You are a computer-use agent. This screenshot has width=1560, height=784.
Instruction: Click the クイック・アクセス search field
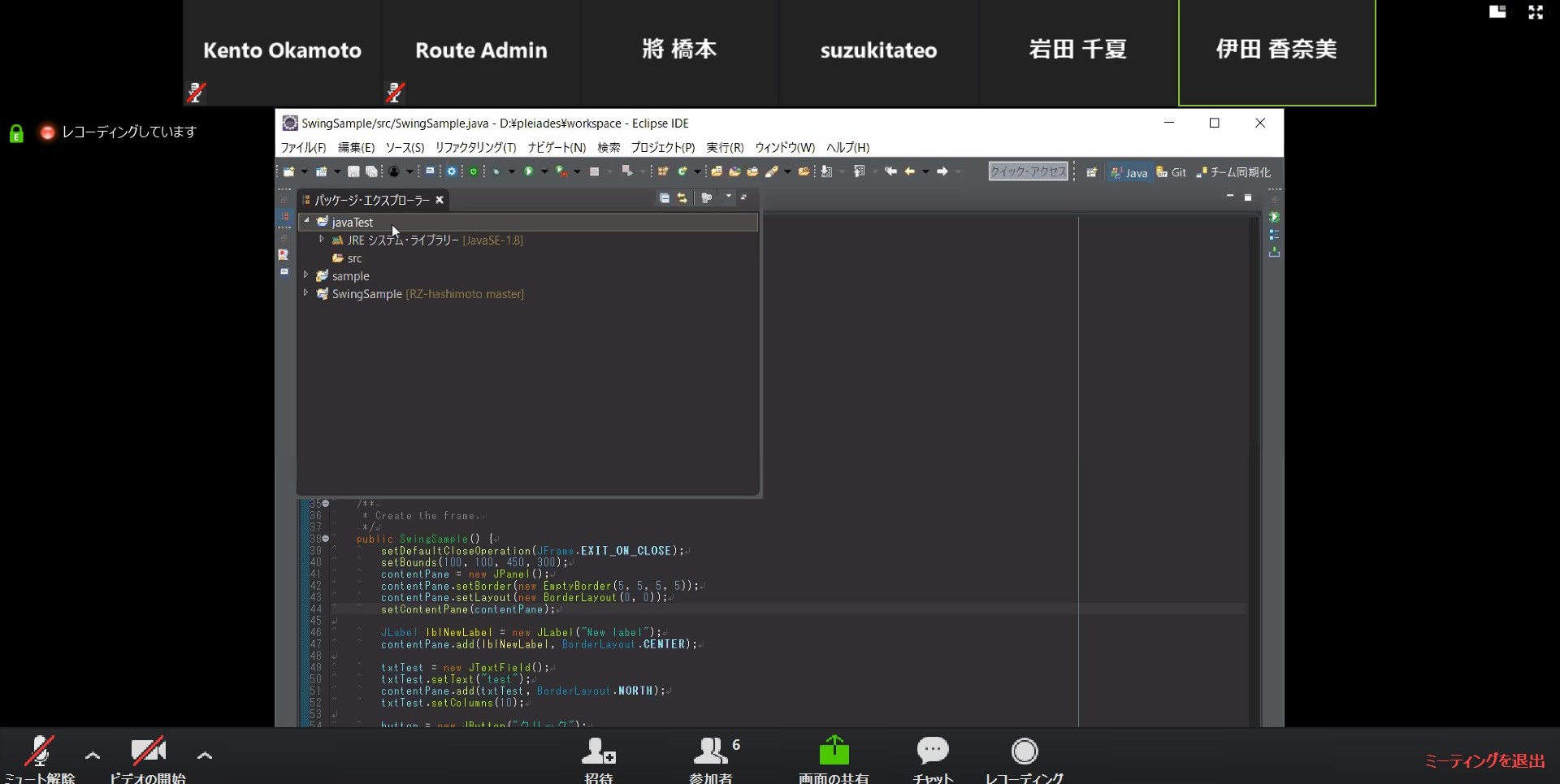[x=1028, y=171]
